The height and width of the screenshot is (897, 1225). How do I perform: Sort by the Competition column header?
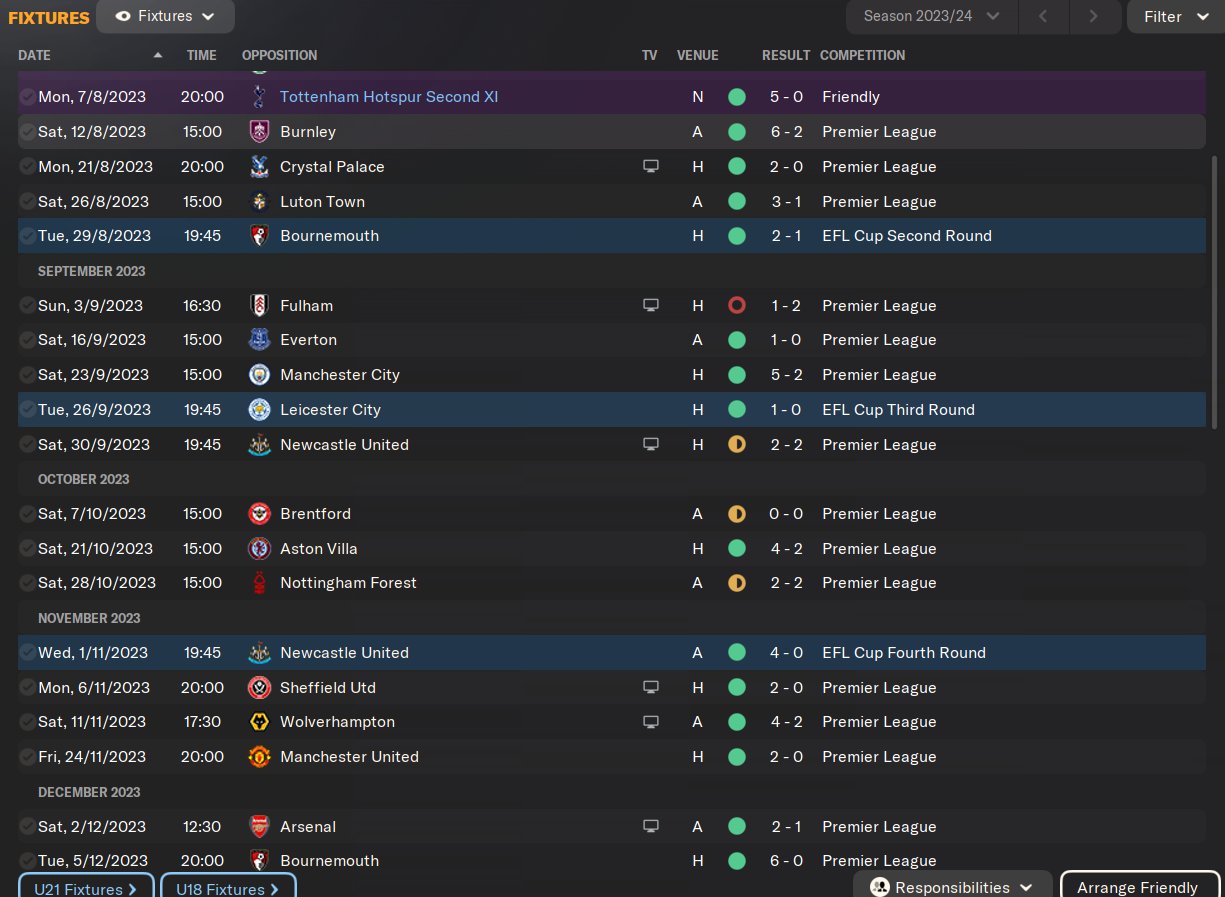click(x=862, y=55)
